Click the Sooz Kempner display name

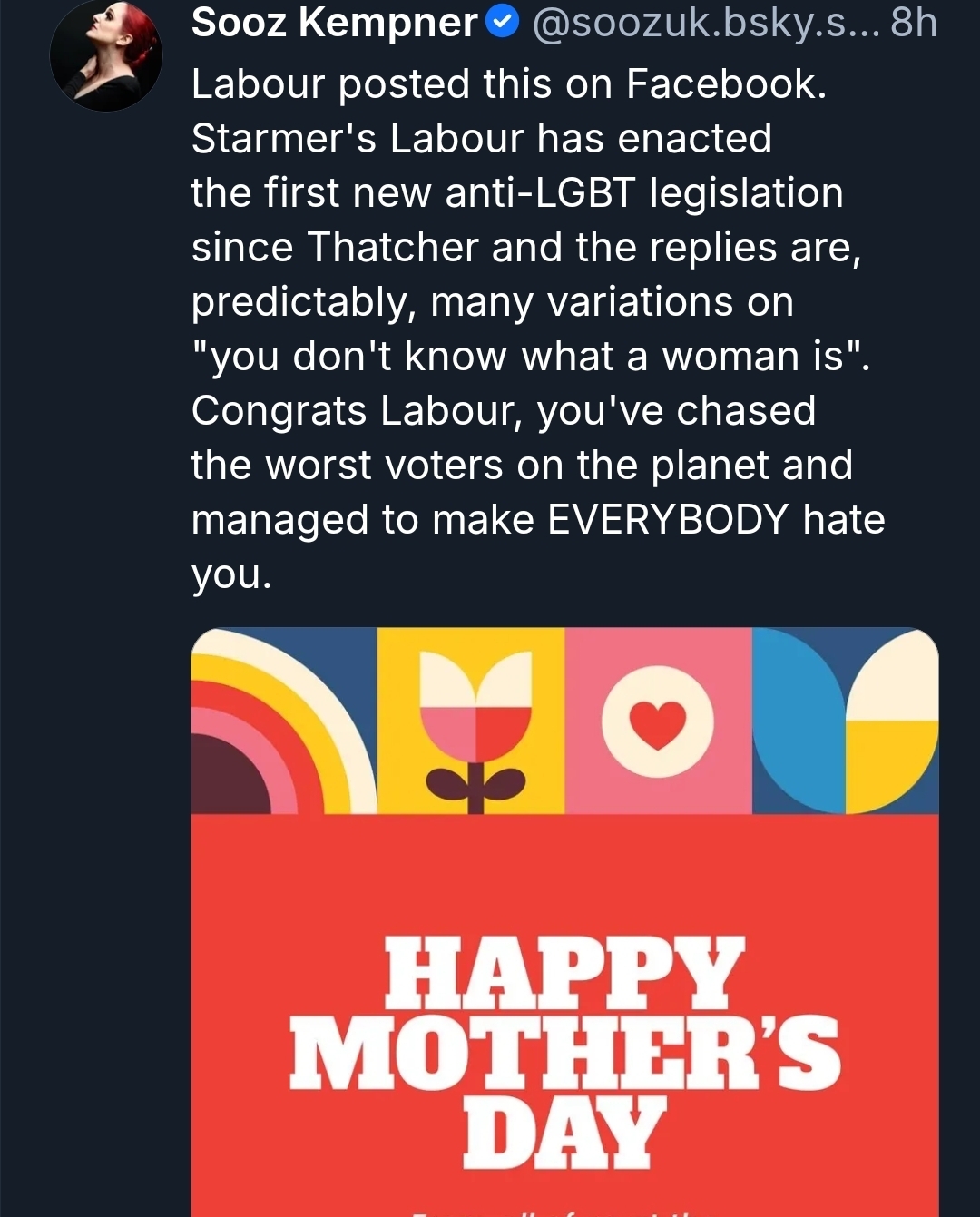click(x=334, y=23)
